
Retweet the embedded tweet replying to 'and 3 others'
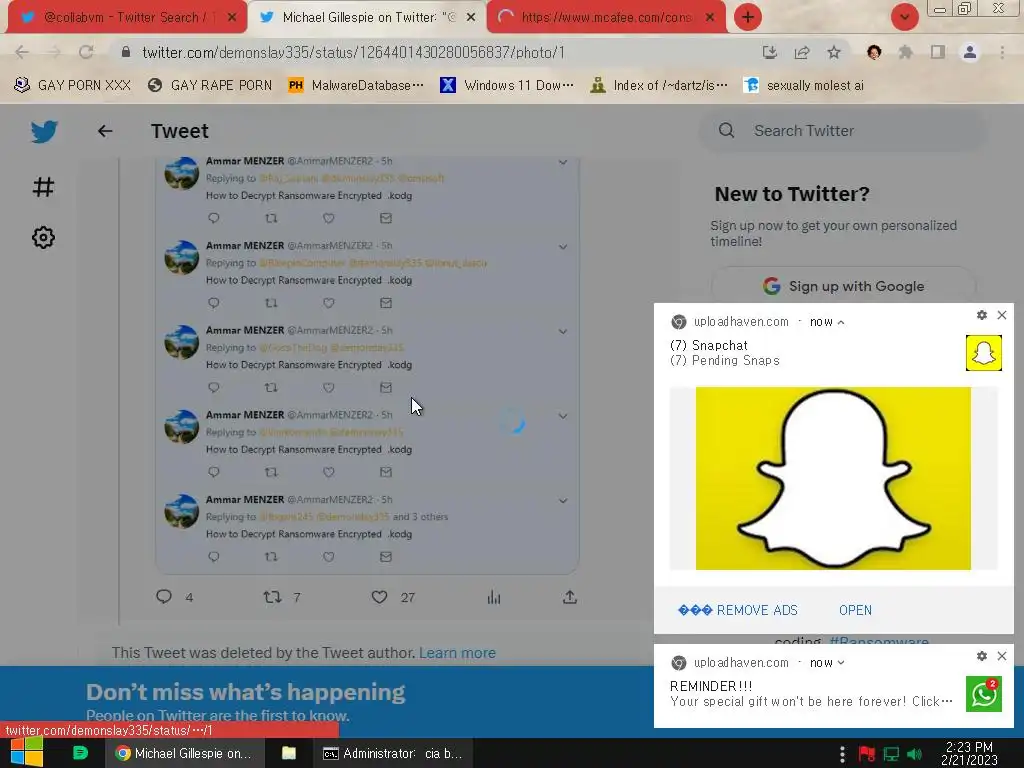(271, 556)
